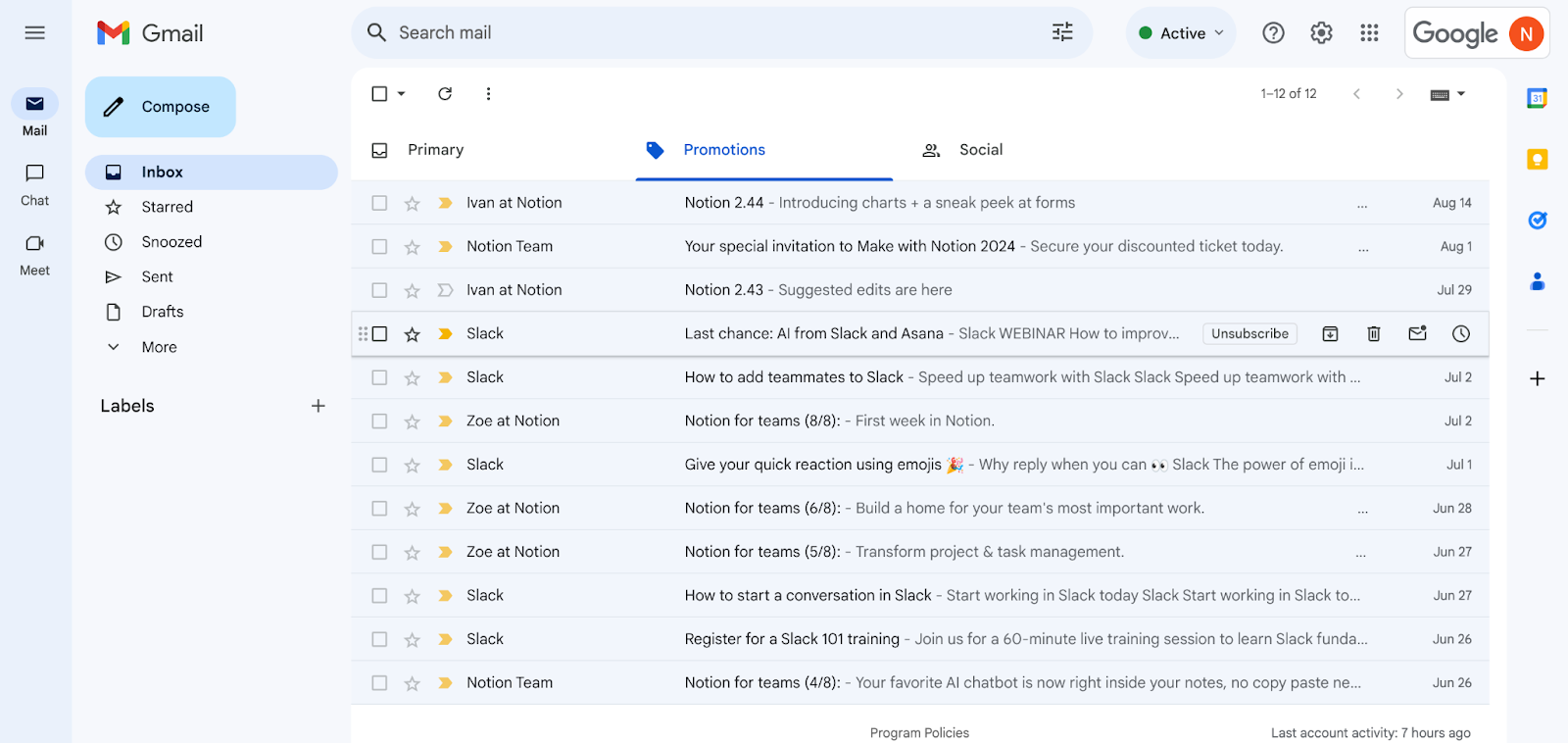Screen dimensions: 1568x743
Task: Refresh the inbox
Action: (445, 93)
